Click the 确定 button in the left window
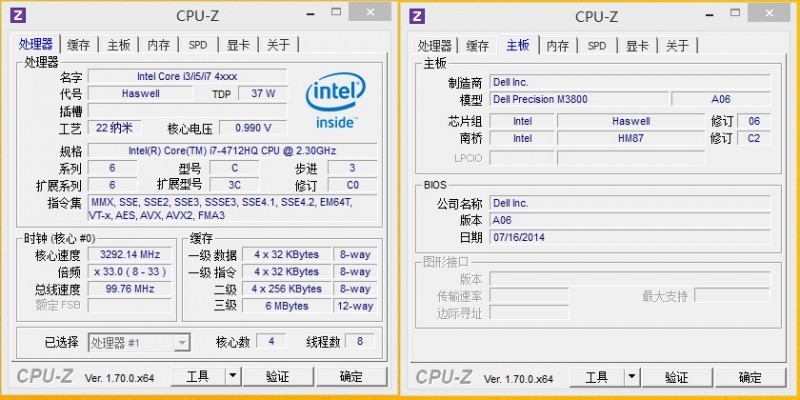800x400 pixels. pyautogui.click(x=352, y=377)
